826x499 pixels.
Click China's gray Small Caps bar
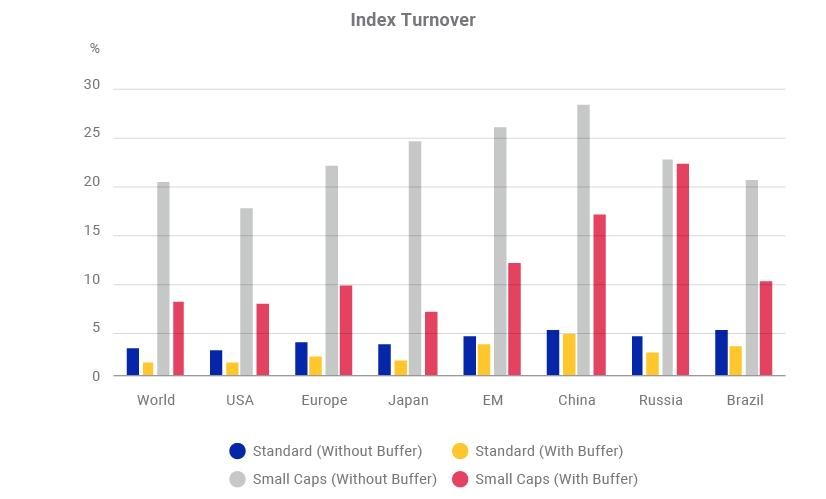[583, 240]
